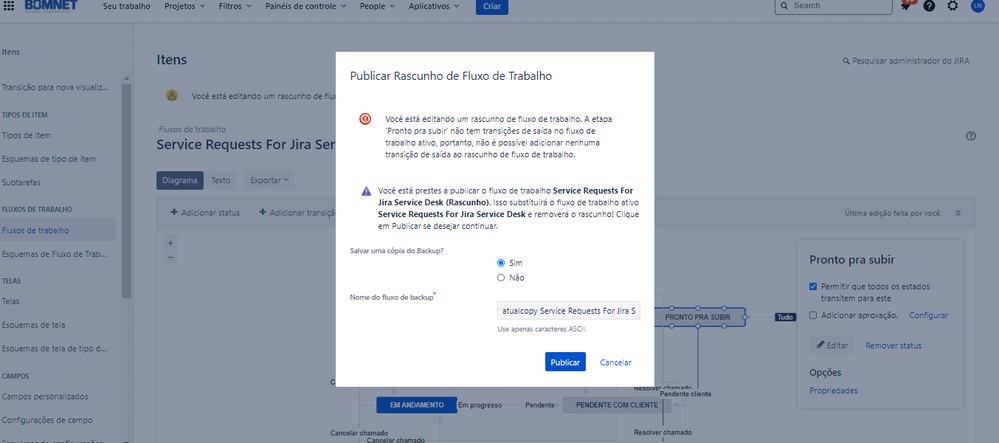Open Subtarefas in sidebar
The height and width of the screenshot is (443, 999).
click(21, 182)
